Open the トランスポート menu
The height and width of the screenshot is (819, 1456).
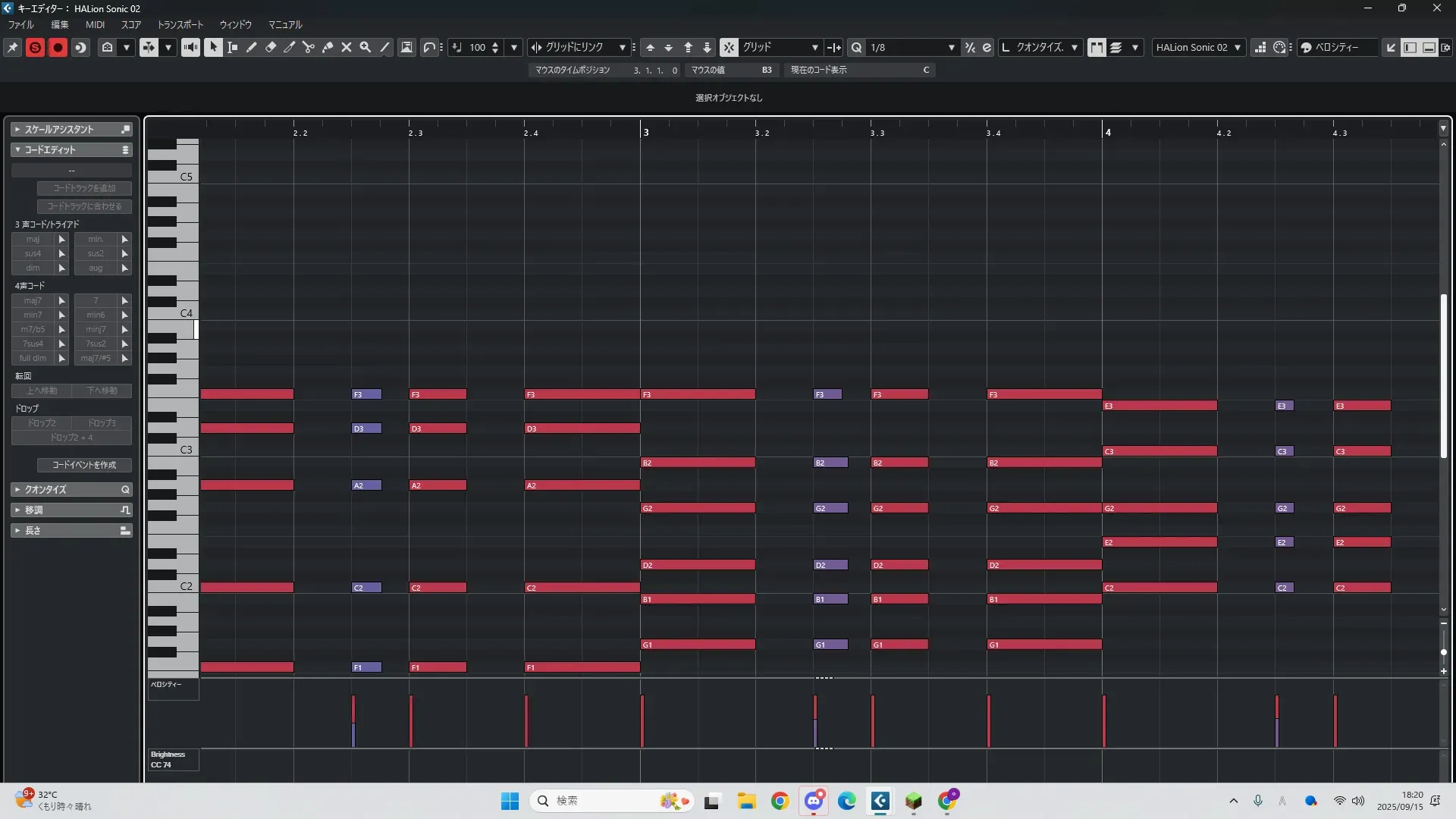pos(180,24)
